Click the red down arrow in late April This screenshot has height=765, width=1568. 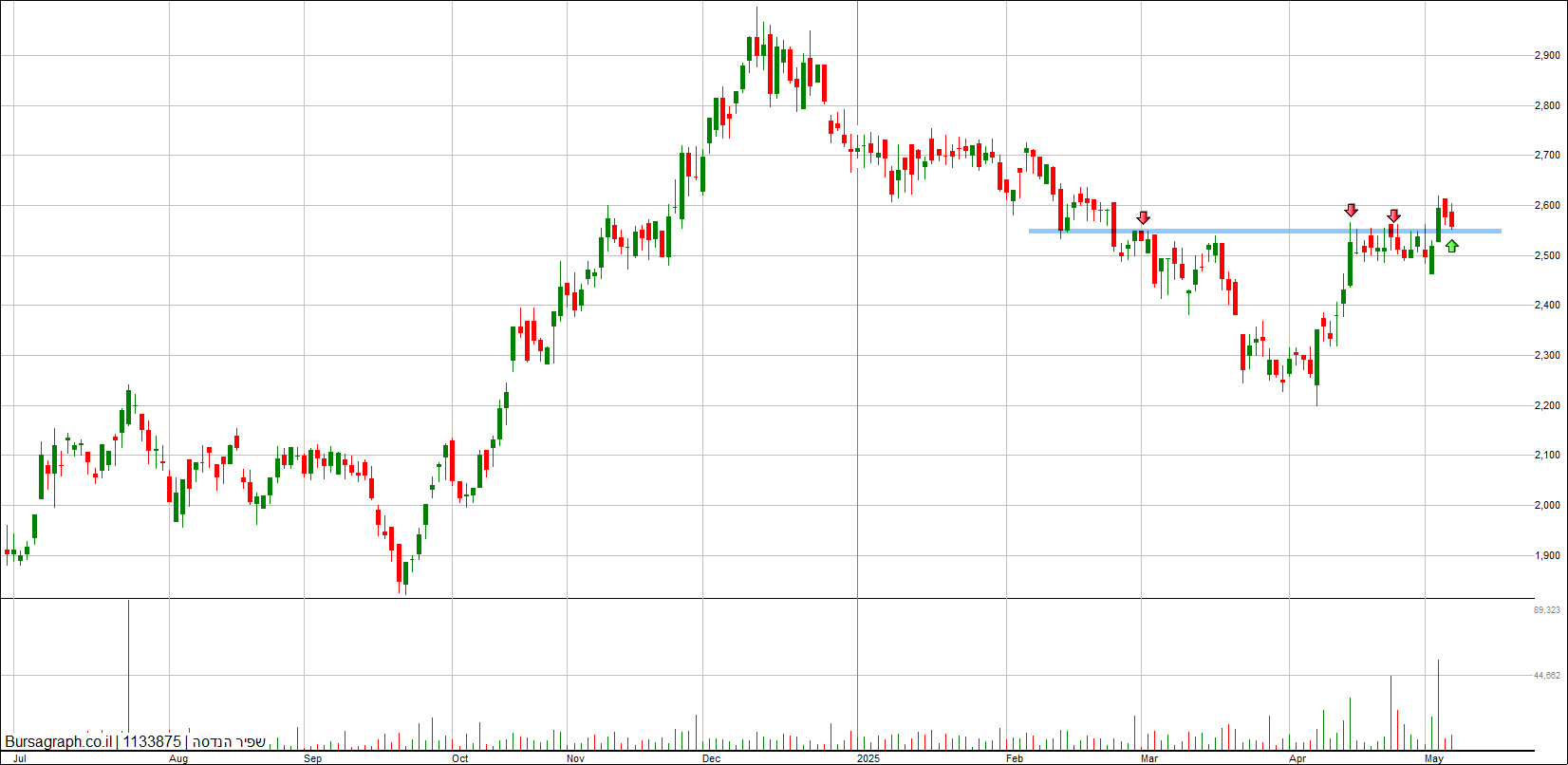(1393, 216)
